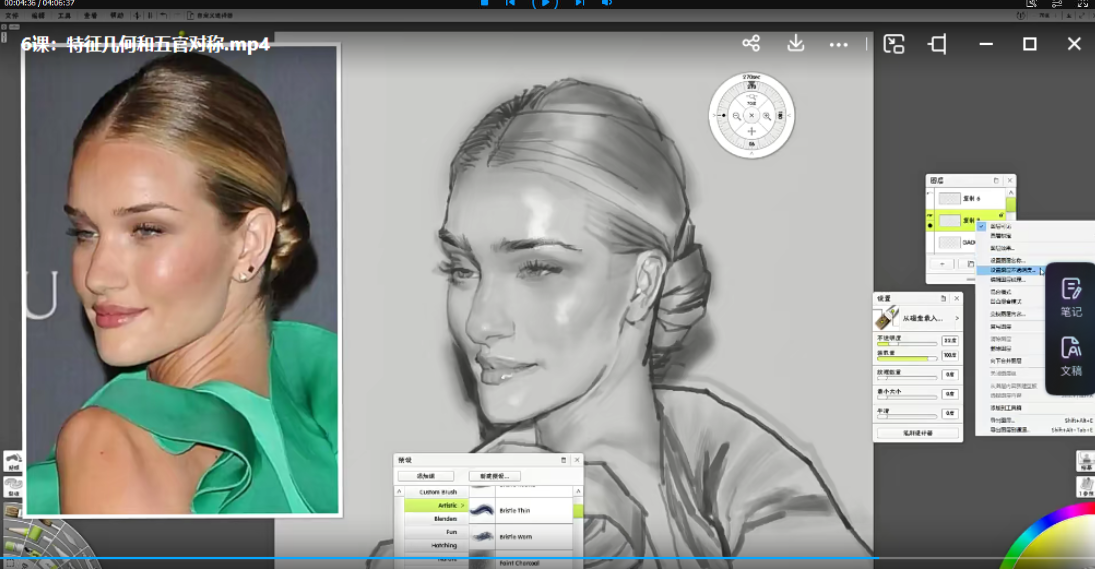1095x569 pixels.
Task: Click the video progress bar
Action: tap(548, 559)
